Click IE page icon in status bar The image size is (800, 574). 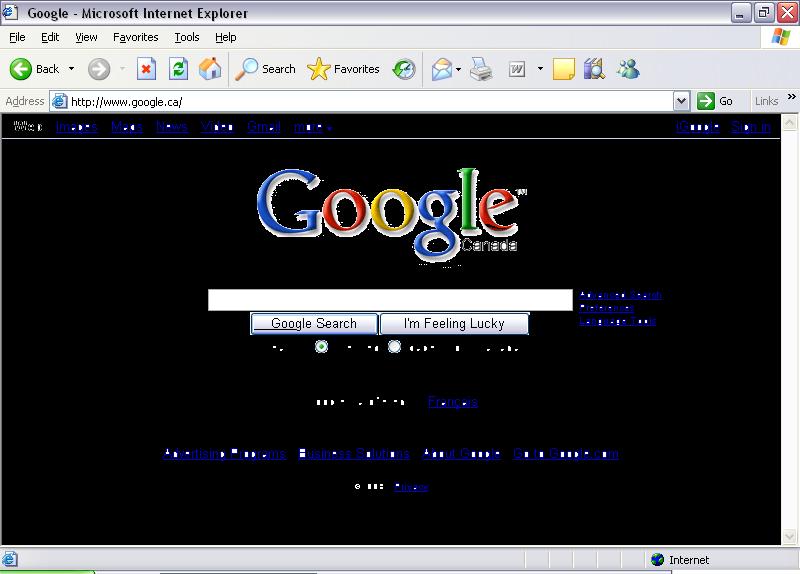(x=9, y=559)
